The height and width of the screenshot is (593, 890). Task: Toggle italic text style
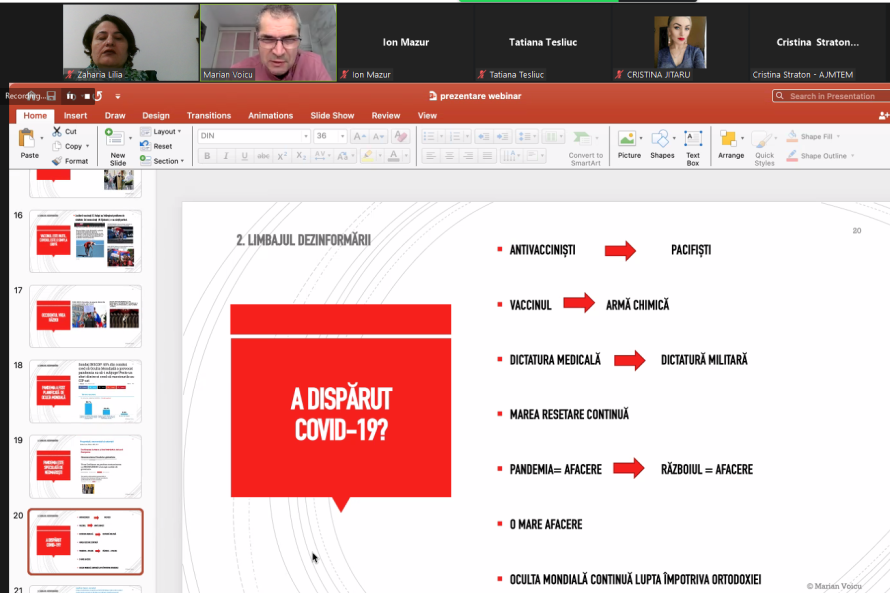point(226,156)
